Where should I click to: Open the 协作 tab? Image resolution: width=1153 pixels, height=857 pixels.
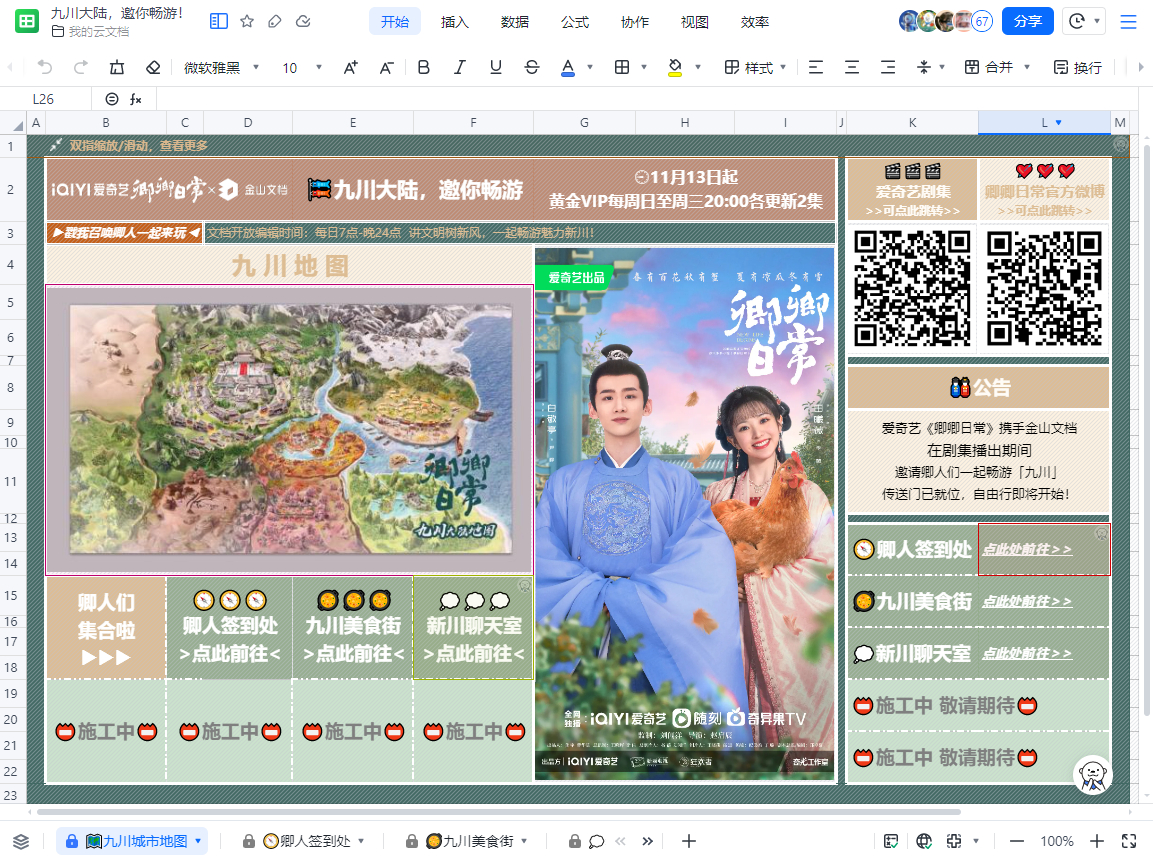(635, 22)
